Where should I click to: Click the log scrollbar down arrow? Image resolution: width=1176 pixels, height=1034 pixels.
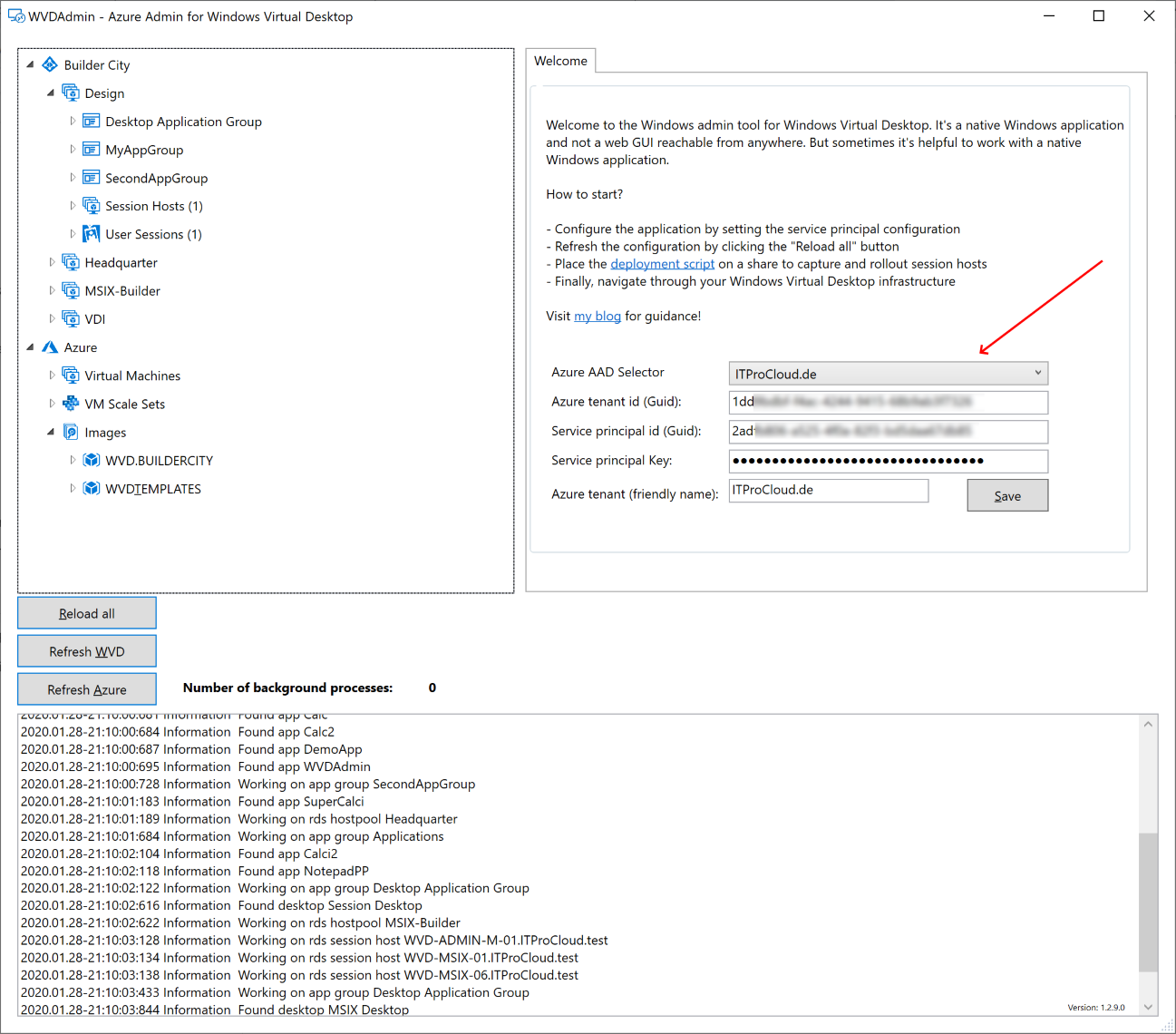[1148, 1006]
